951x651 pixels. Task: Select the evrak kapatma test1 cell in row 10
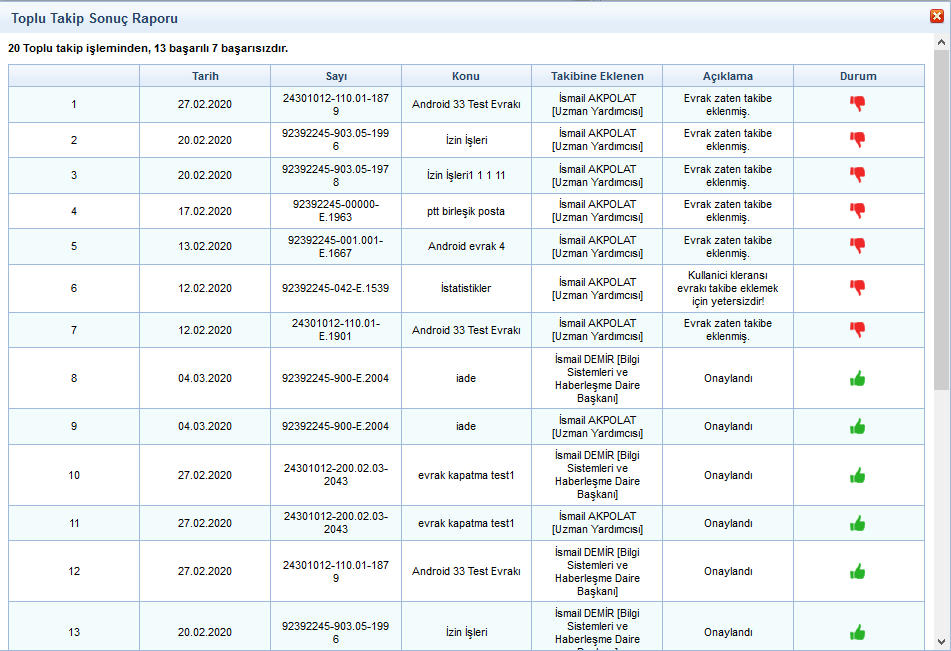466,475
